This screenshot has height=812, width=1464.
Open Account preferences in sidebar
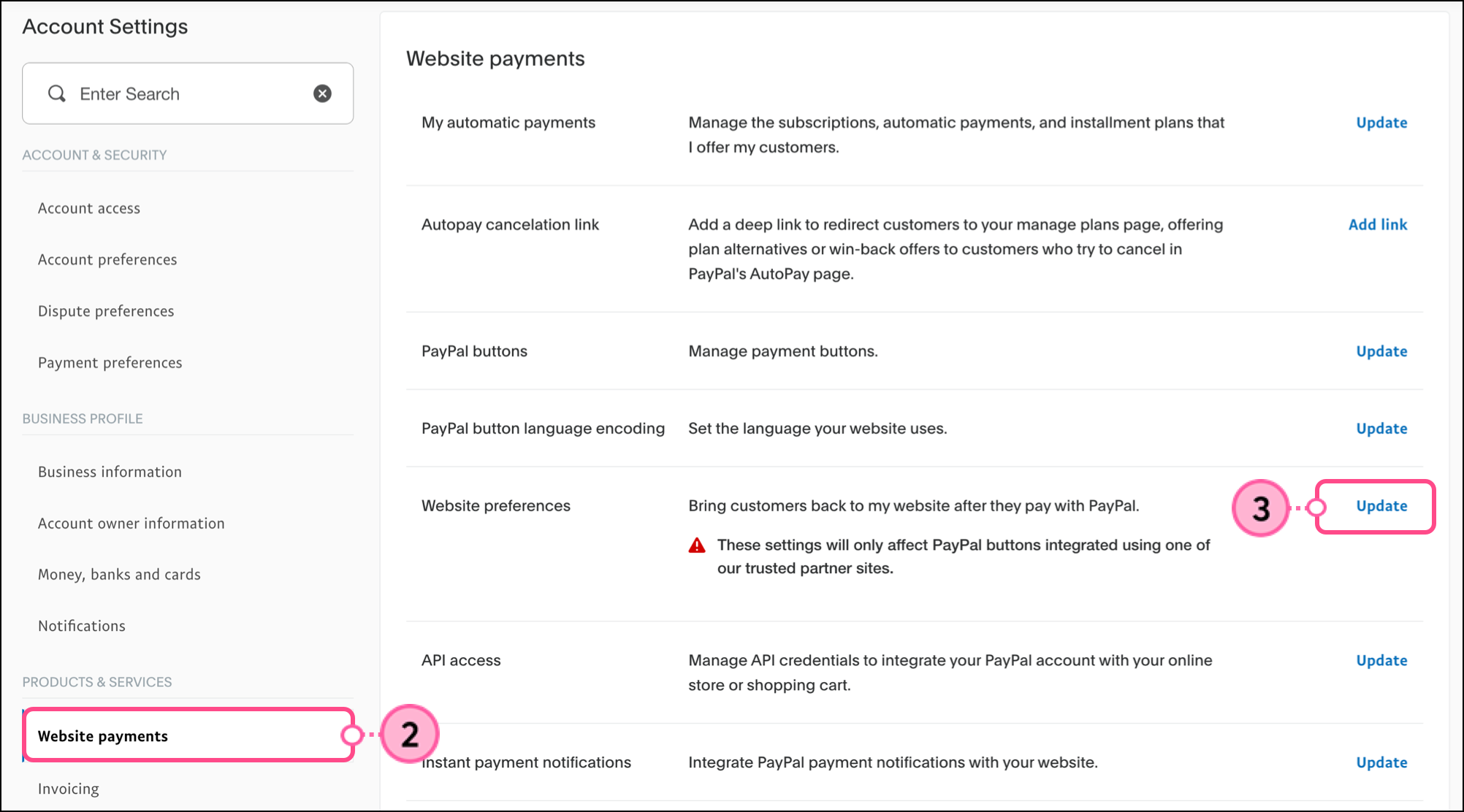(x=107, y=260)
